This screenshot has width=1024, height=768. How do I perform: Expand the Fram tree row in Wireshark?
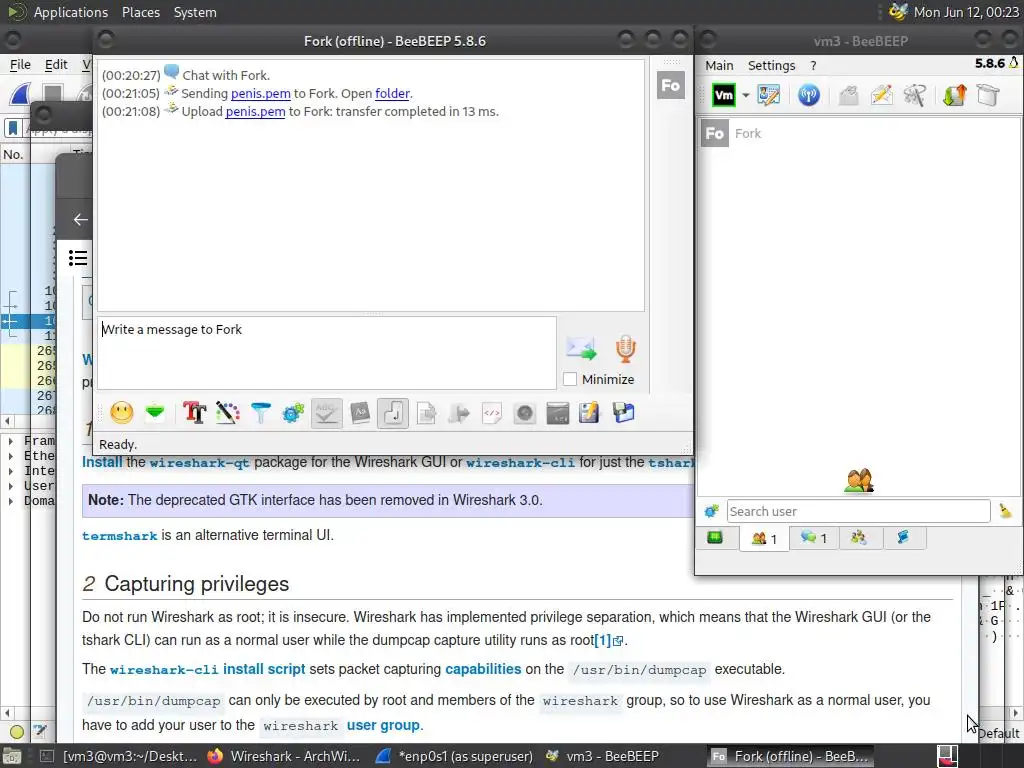10,441
